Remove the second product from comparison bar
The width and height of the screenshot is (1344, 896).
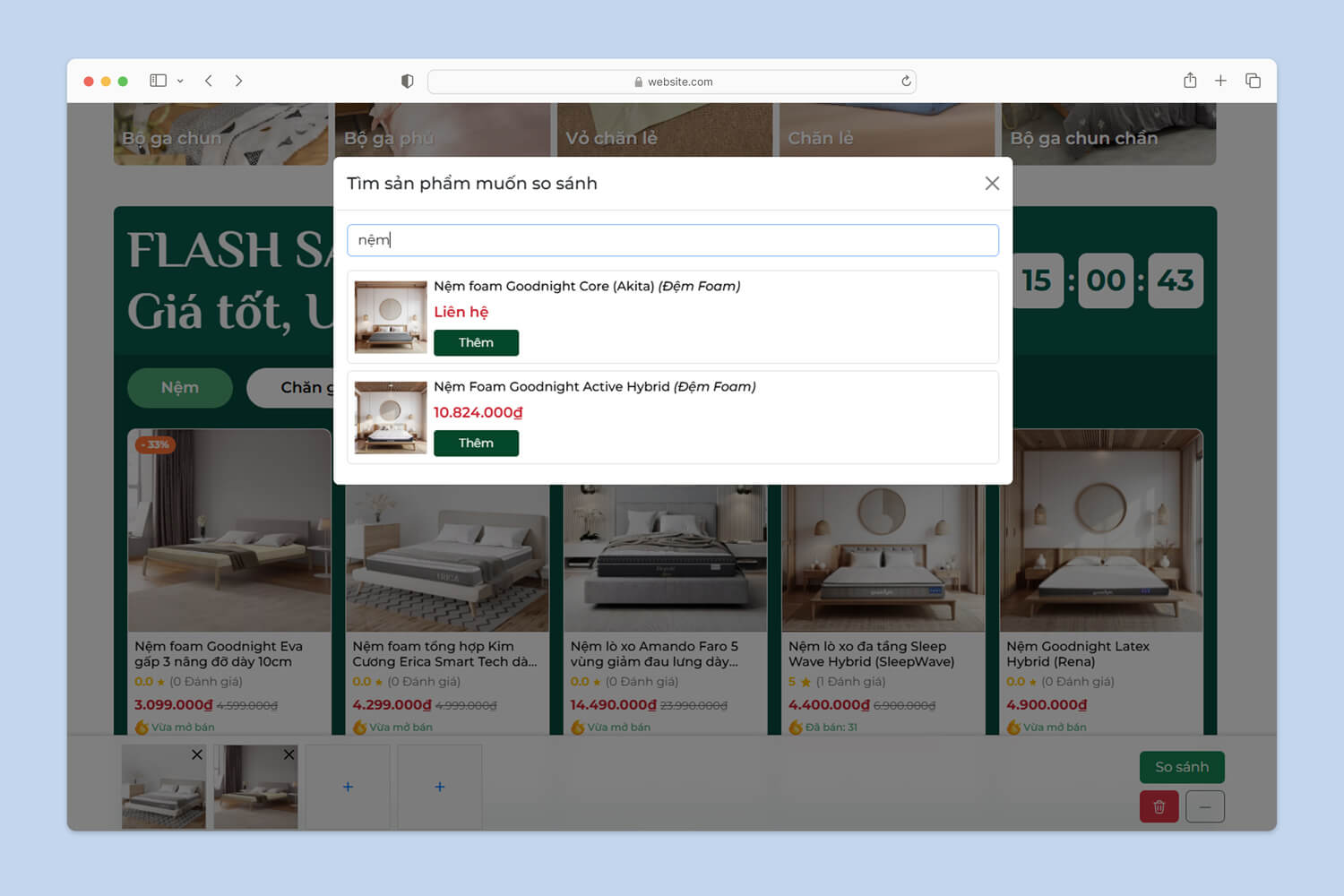[x=289, y=754]
